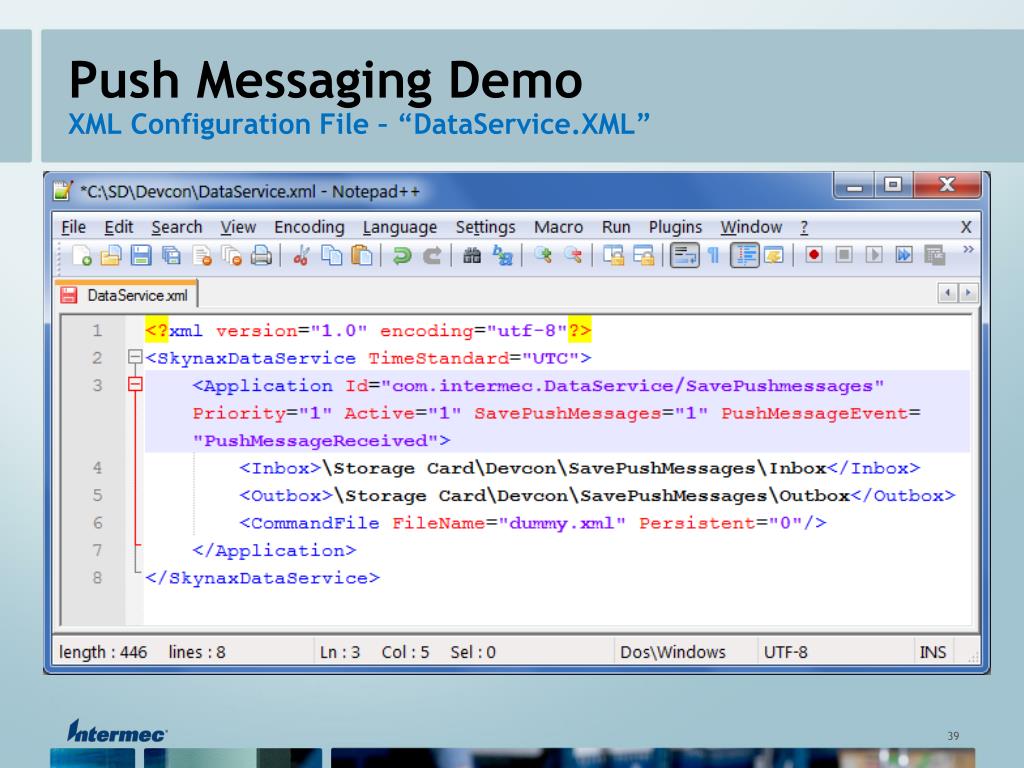The height and width of the screenshot is (768, 1024).
Task: Click the 'Col : 5' status text
Action: tap(405, 652)
